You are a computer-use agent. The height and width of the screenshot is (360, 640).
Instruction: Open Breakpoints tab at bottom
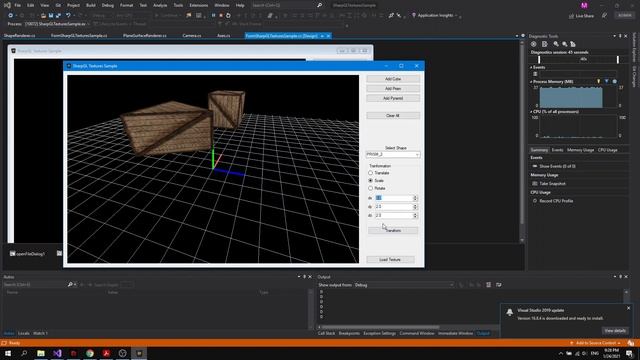pos(349,333)
